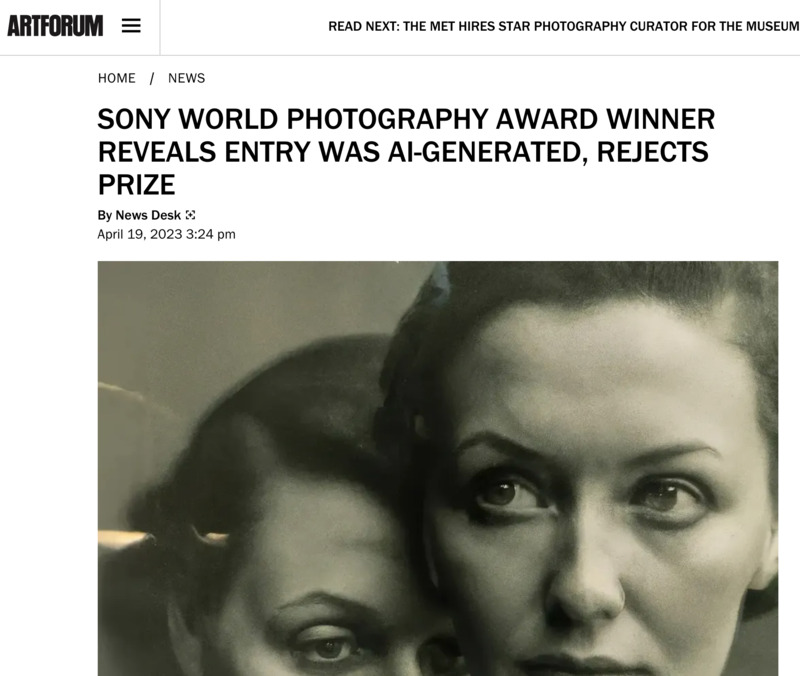Click the Artforum logo
This screenshot has height=676, width=800.
tap(55, 27)
